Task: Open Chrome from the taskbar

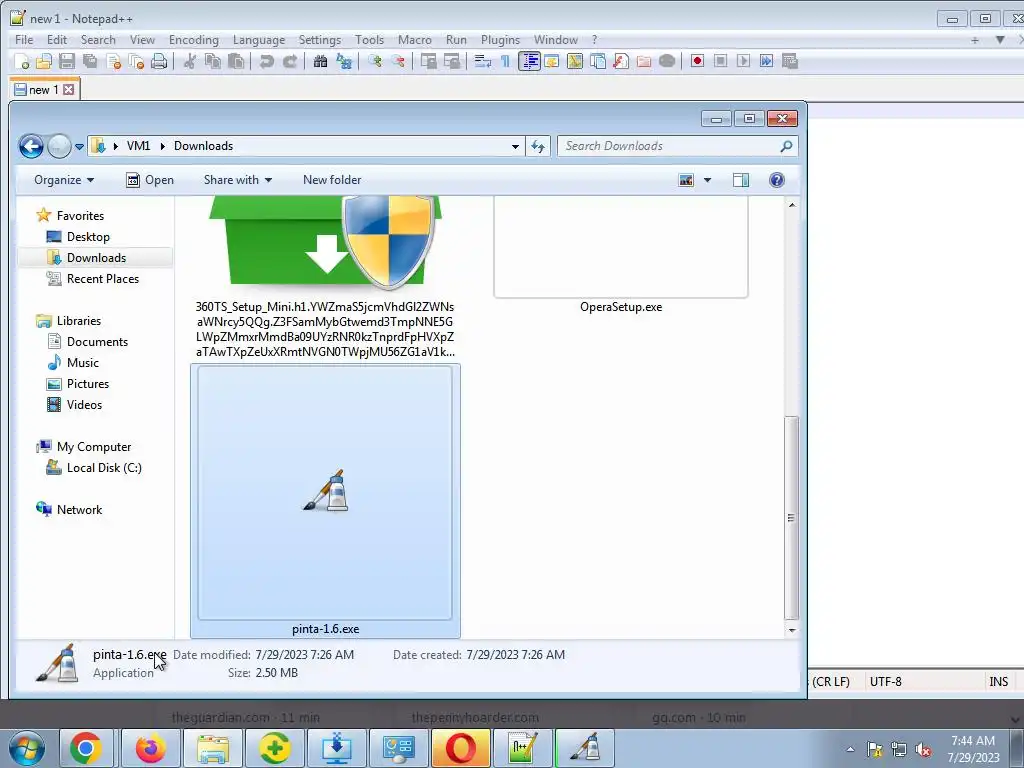Action: click(x=86, y=748)
